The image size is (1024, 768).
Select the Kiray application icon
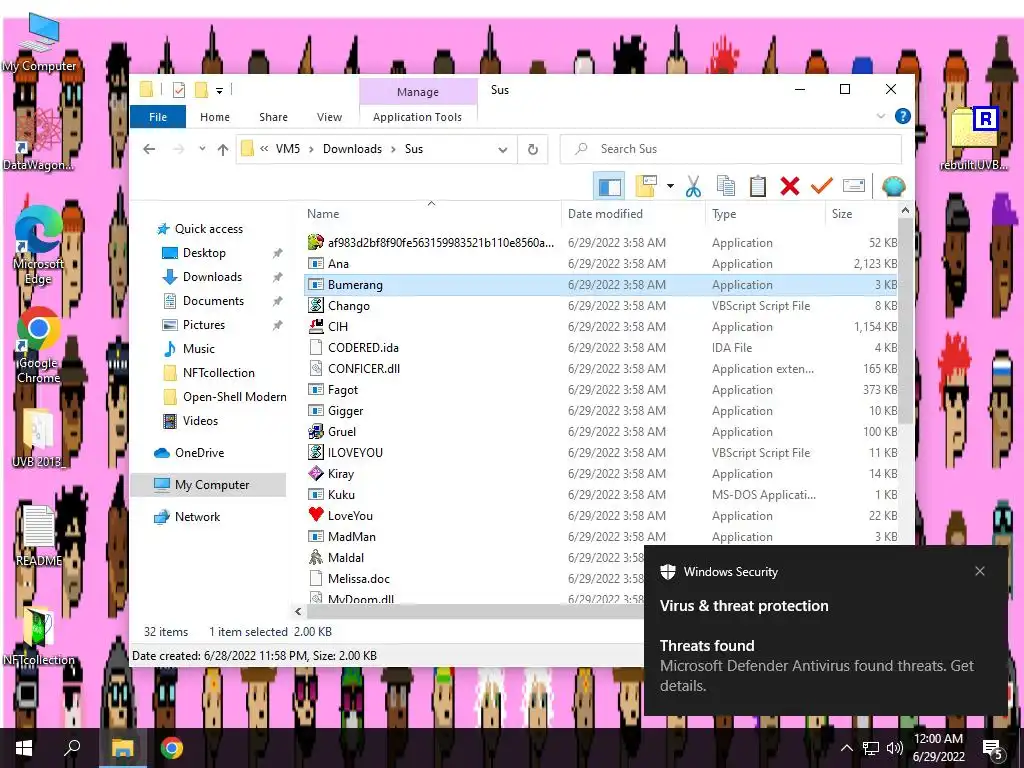[316, 473]
